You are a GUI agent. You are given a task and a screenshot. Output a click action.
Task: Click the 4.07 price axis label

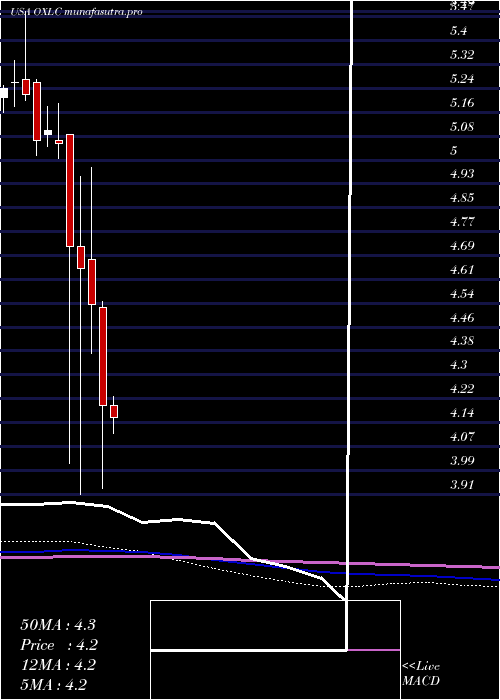click(x=462, y=436)
